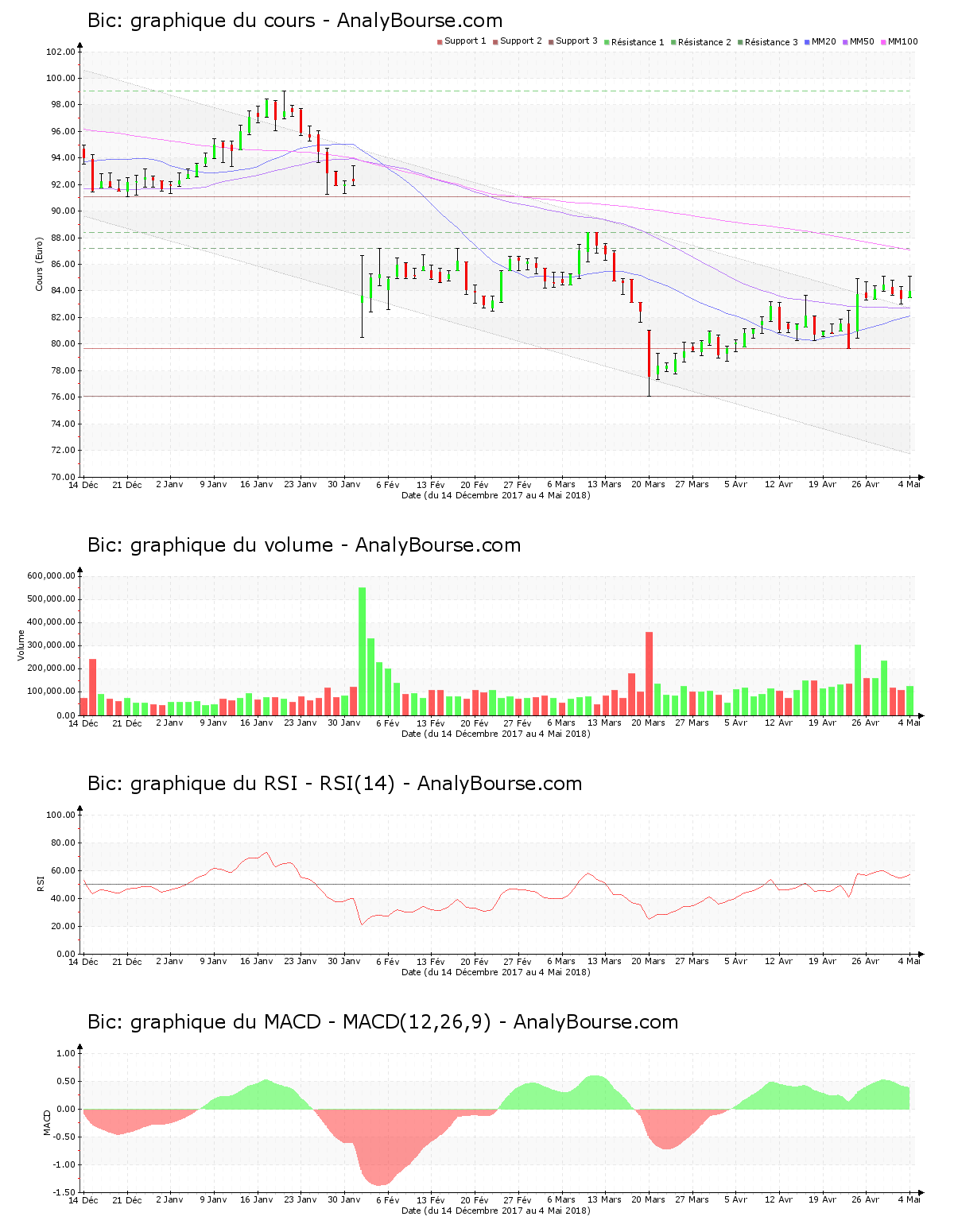Screen dimensions: 954x1232
Task: Click '26 Avr' under the volume chart
Action: pyautogui.click(x=866, y=723)
